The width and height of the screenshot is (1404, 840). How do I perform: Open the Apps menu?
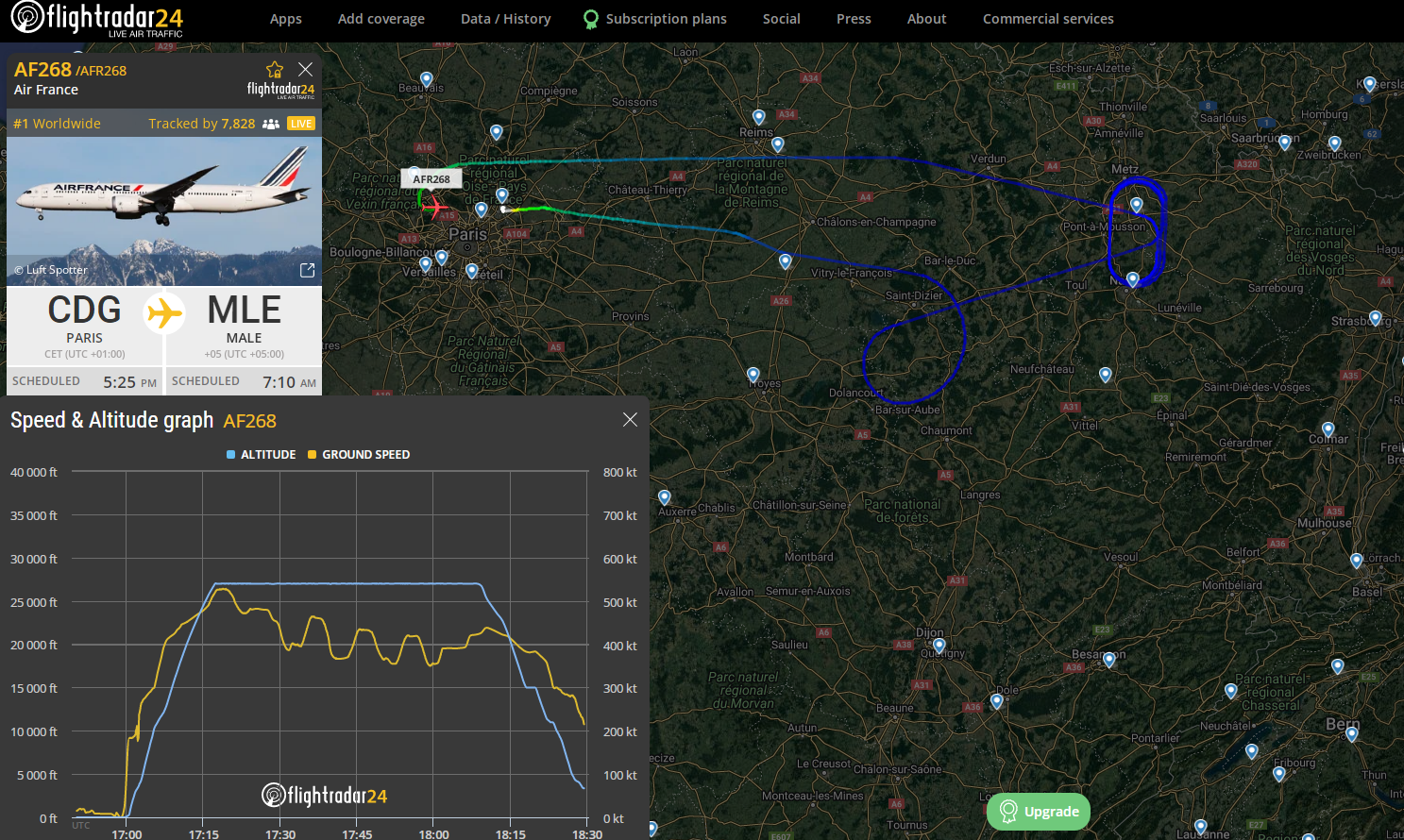tap(286, 19)
